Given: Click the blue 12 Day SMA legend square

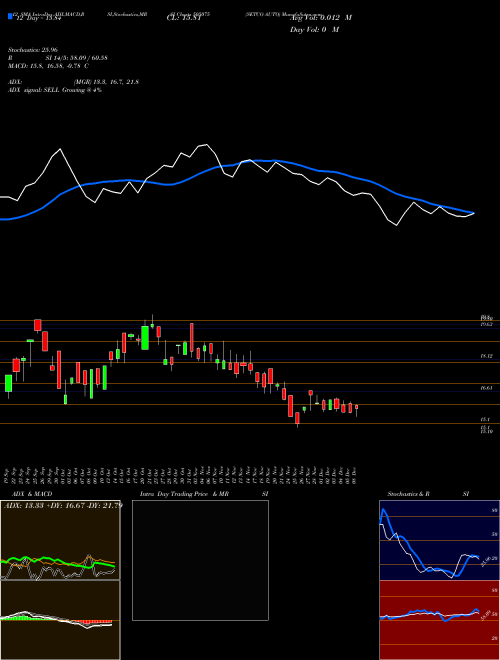Looking at the screenshot, I should tap(11, 17).
